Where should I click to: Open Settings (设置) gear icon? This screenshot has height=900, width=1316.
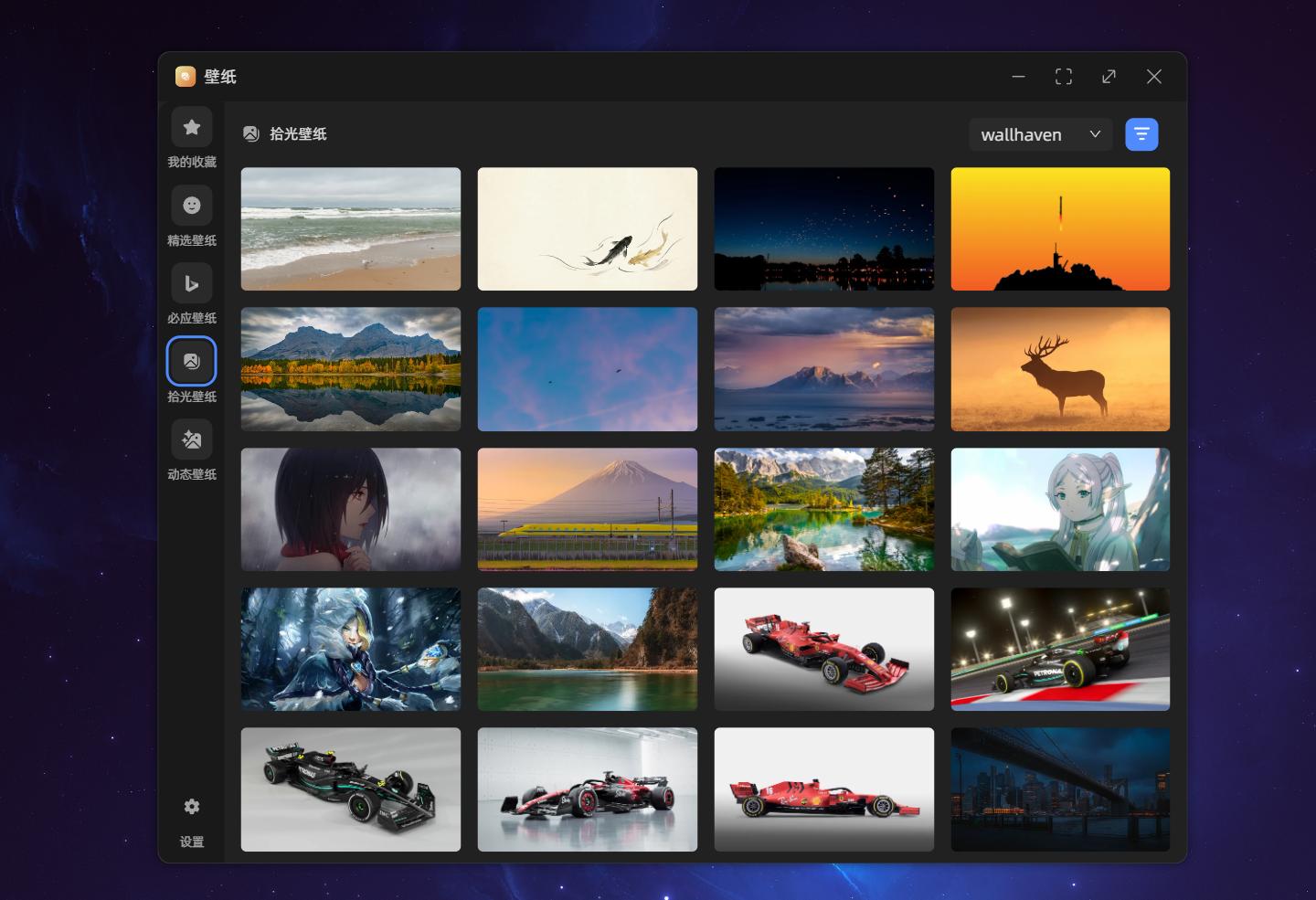(x=191, y=806)
